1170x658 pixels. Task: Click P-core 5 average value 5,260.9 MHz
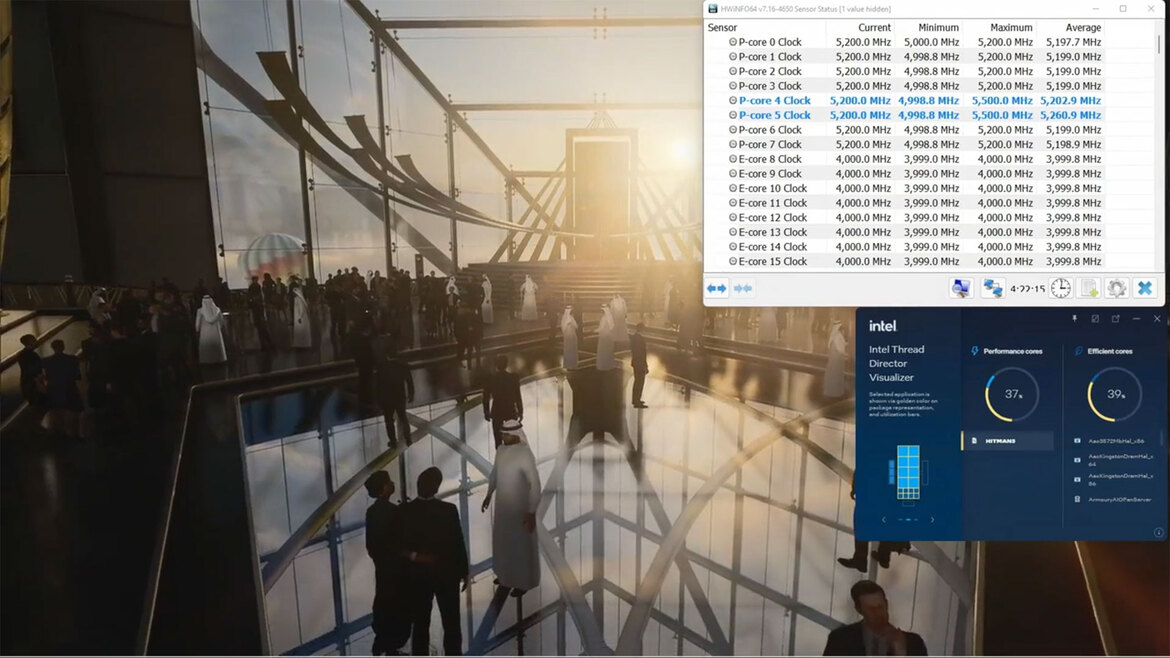1070,115
